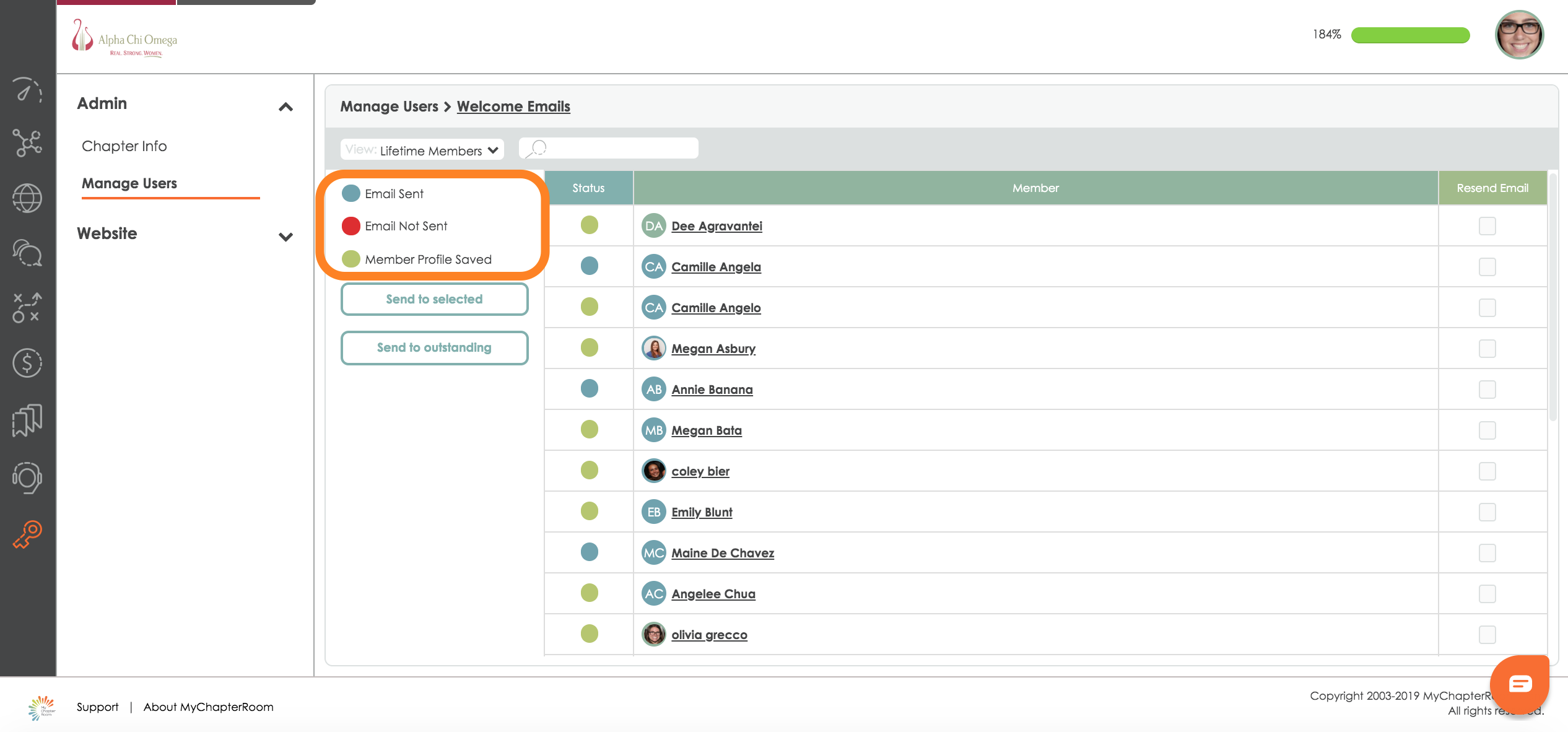
Task: Click the Send to outstanding button
Action: pyautogui.click(x=434, y=347)
